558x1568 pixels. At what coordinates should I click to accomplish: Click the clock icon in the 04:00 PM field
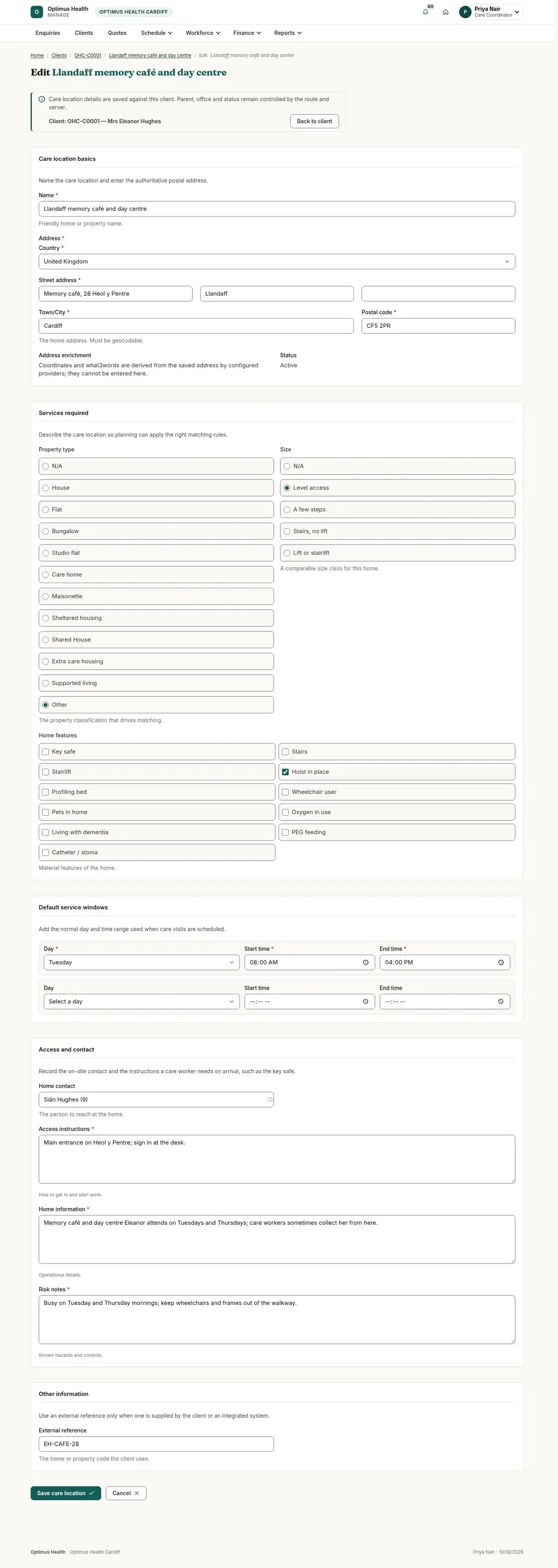(x=501, y=963)
